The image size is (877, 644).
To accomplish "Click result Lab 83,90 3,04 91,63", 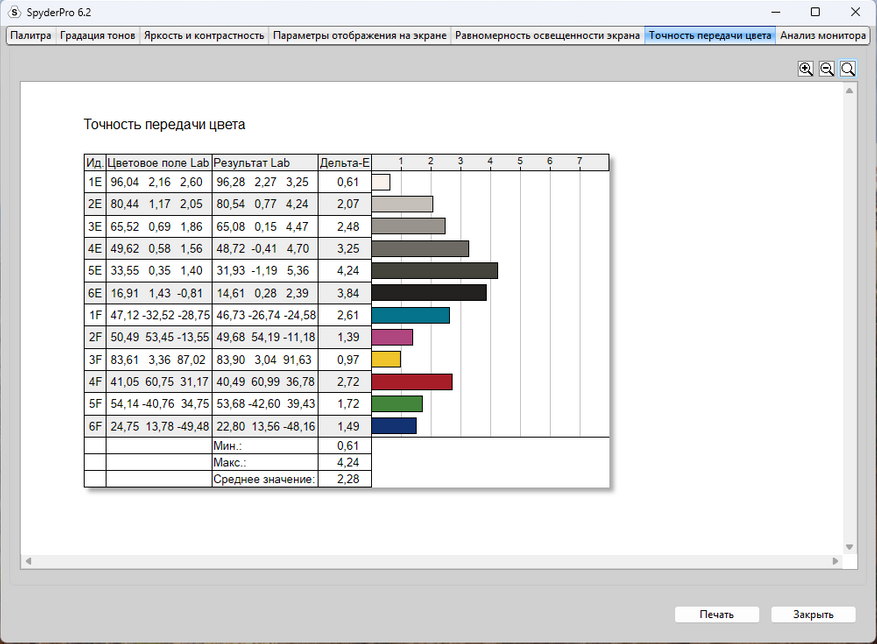I will pos(264,360).
